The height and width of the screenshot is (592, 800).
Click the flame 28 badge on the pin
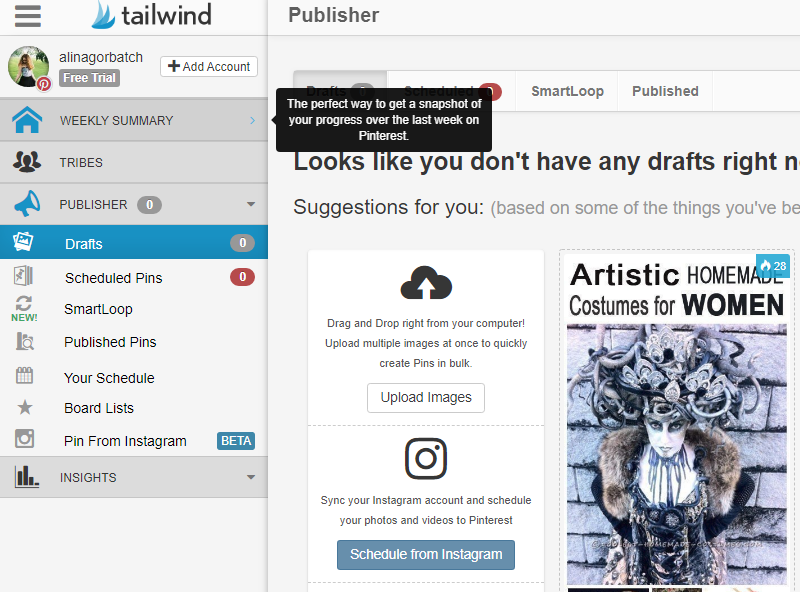pyautogui.click(x=773, y=266)
